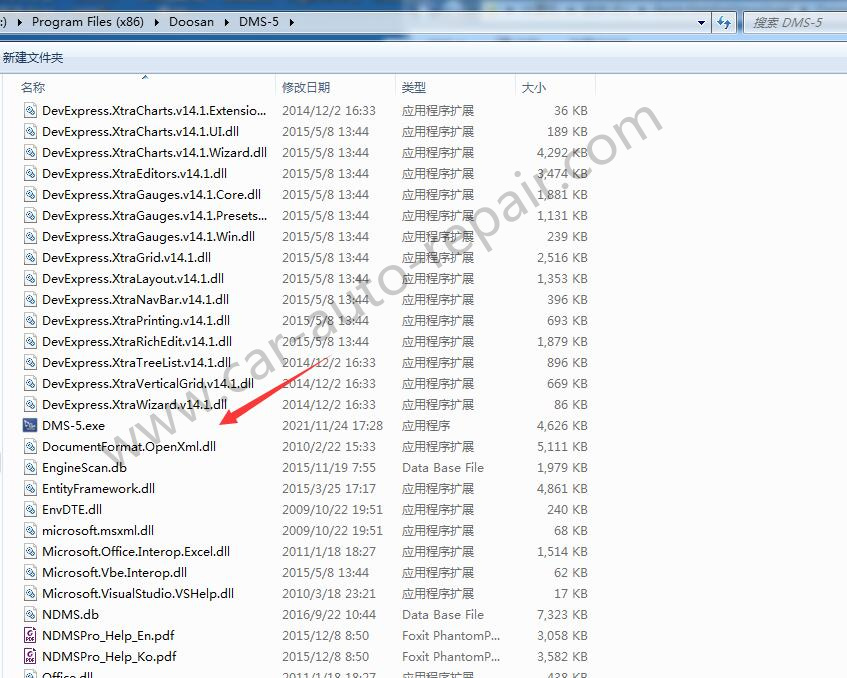Image resolution: width=847 pixels, height=678 pixels.
Task: Click the Microsoft.Vbe.Interop.dll file icon
Action: click(x=30, y=573)
